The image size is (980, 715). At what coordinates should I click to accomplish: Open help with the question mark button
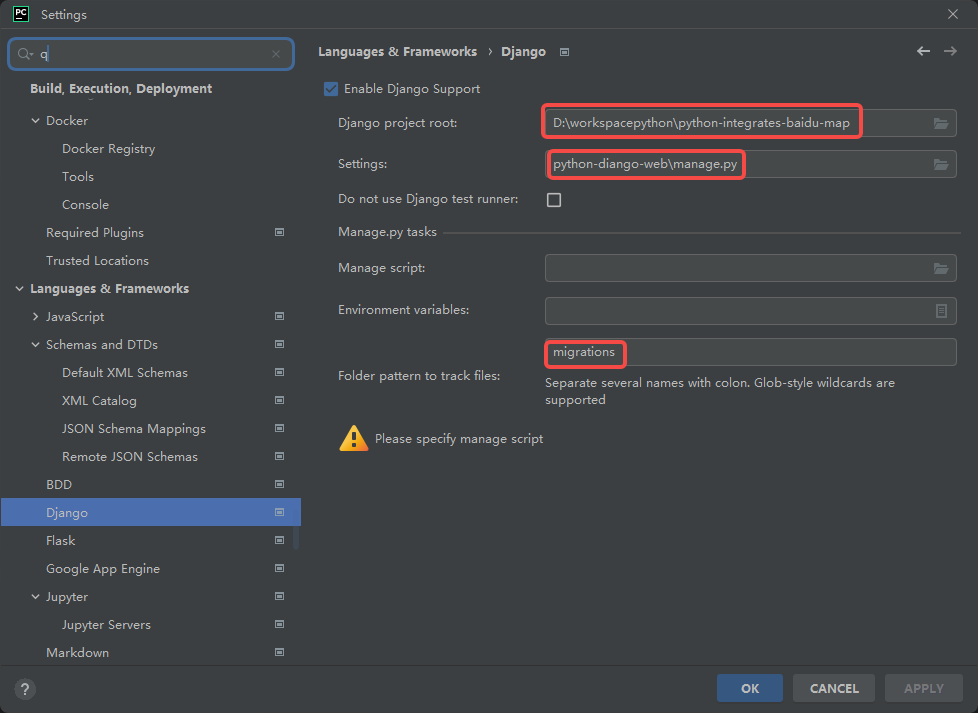[25, 689]
